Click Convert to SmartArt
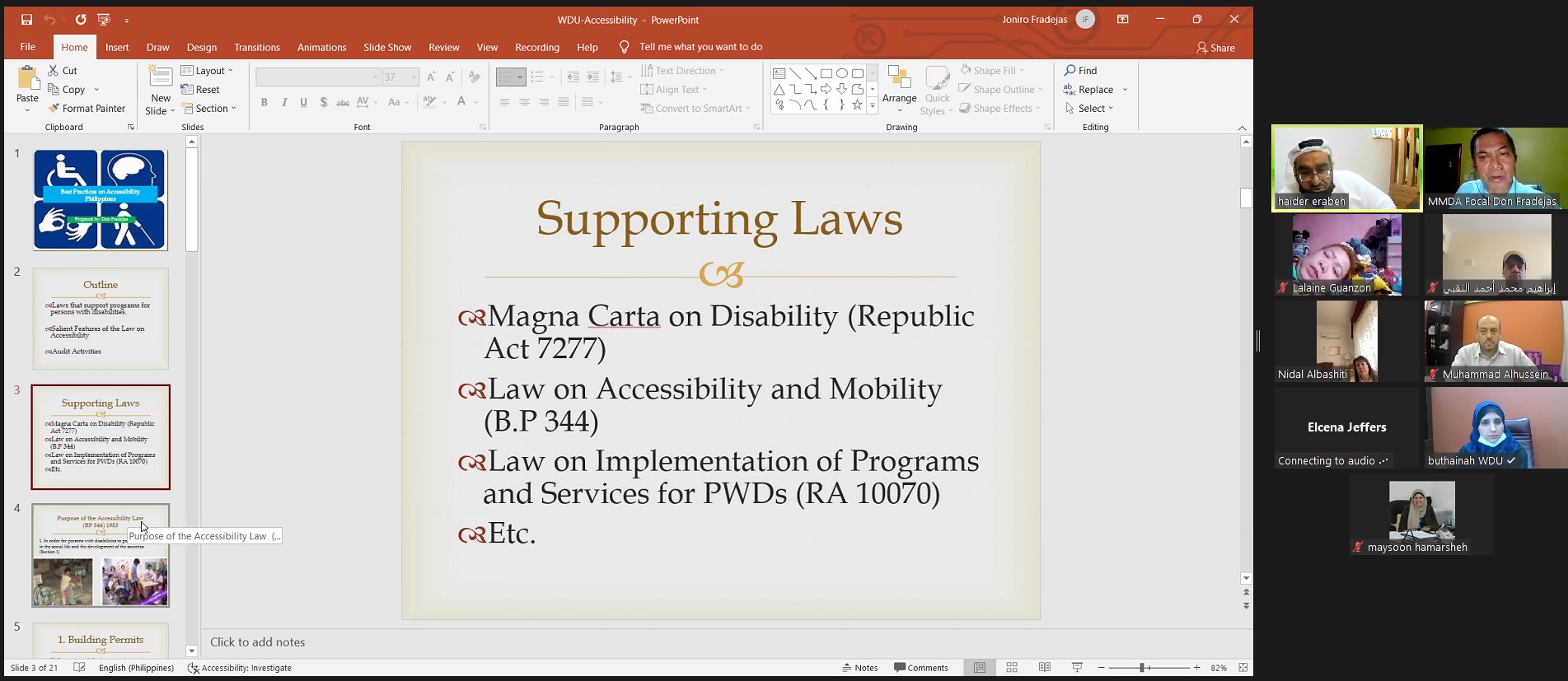This screenshot has height=681, width=1568. click(696, 109)
